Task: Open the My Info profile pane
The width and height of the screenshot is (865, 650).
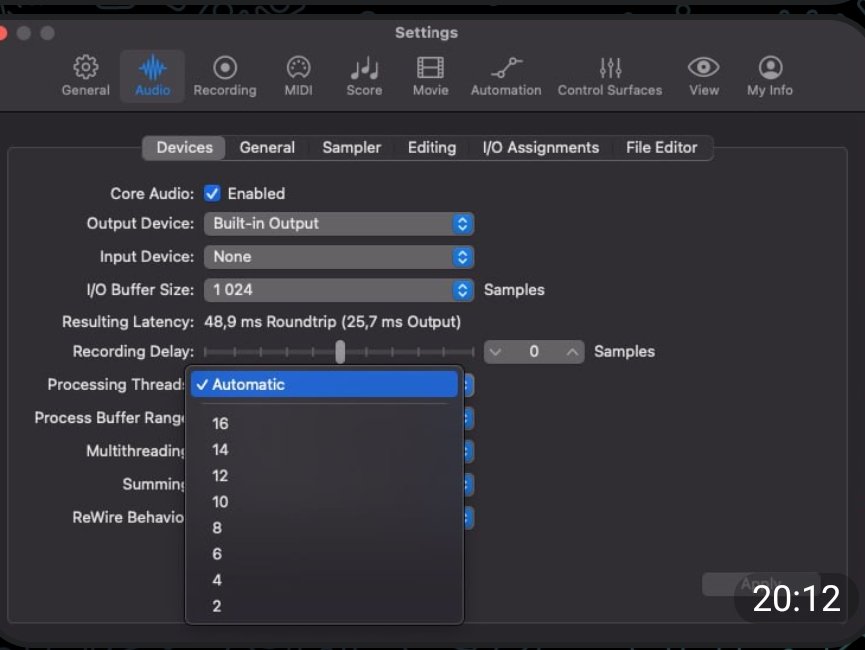Action: tap(770, 76)
